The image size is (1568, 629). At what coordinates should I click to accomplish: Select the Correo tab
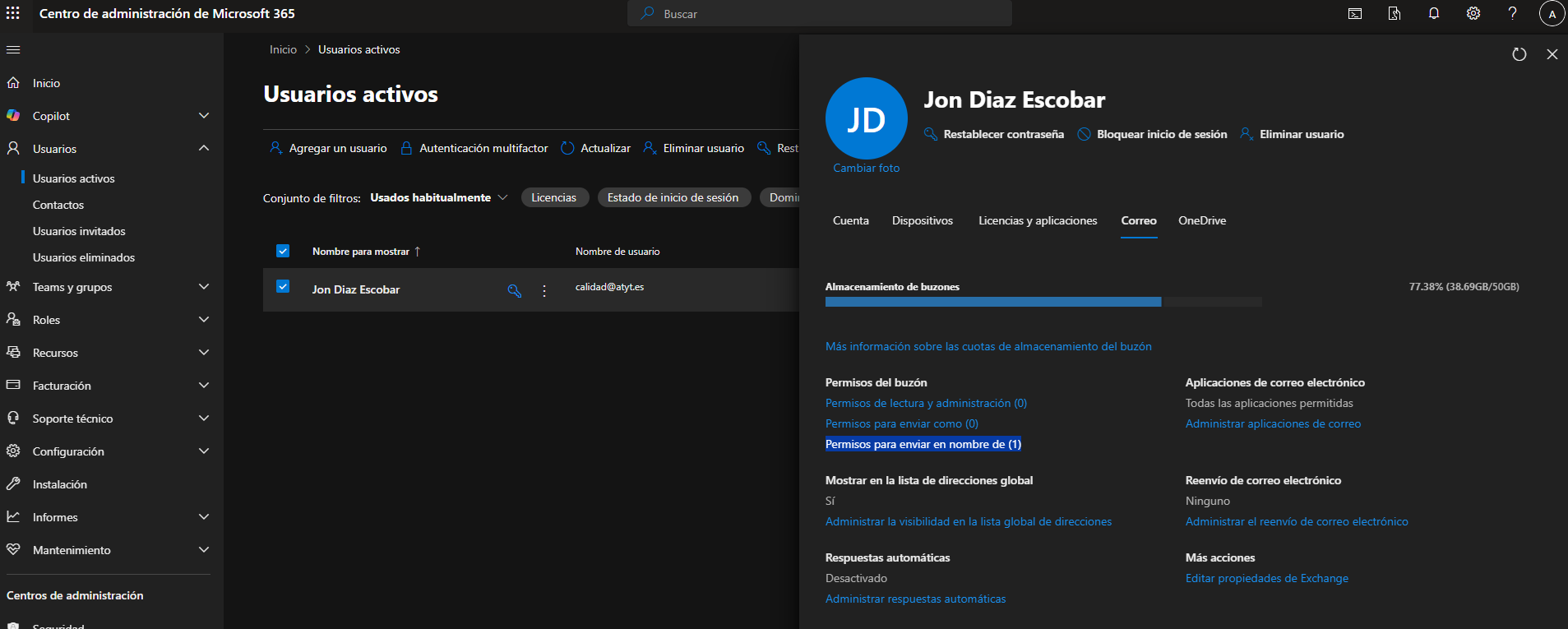(x=1139, y=220)
